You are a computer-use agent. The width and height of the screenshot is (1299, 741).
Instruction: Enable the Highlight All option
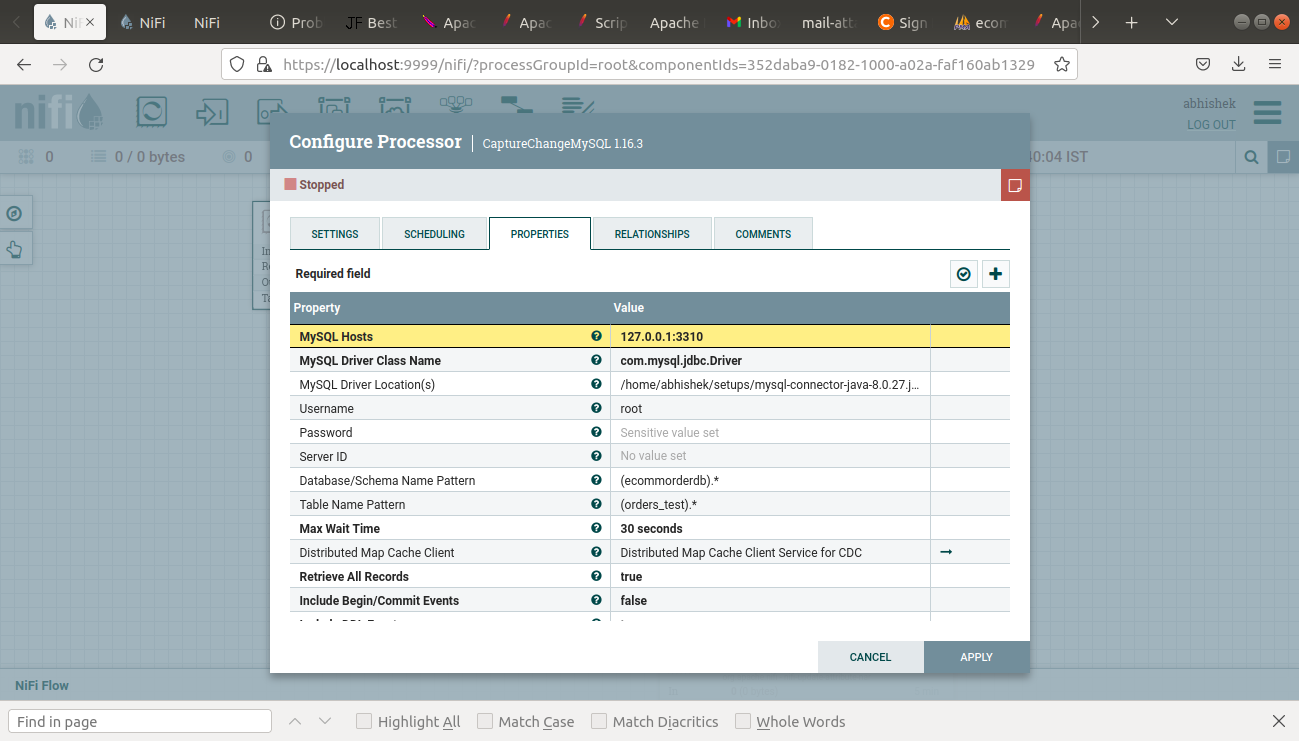pos(363,720)
